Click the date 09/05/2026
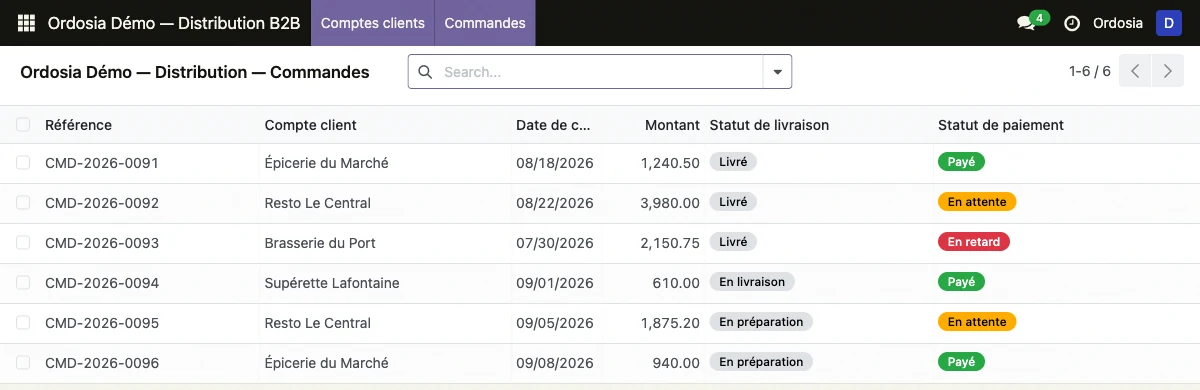Screen dimensions: 1200x390 click(x=555, y=323)
